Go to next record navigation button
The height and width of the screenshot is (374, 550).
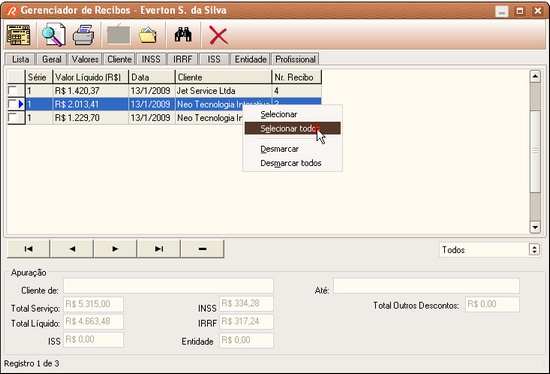[x=115, y=249]
